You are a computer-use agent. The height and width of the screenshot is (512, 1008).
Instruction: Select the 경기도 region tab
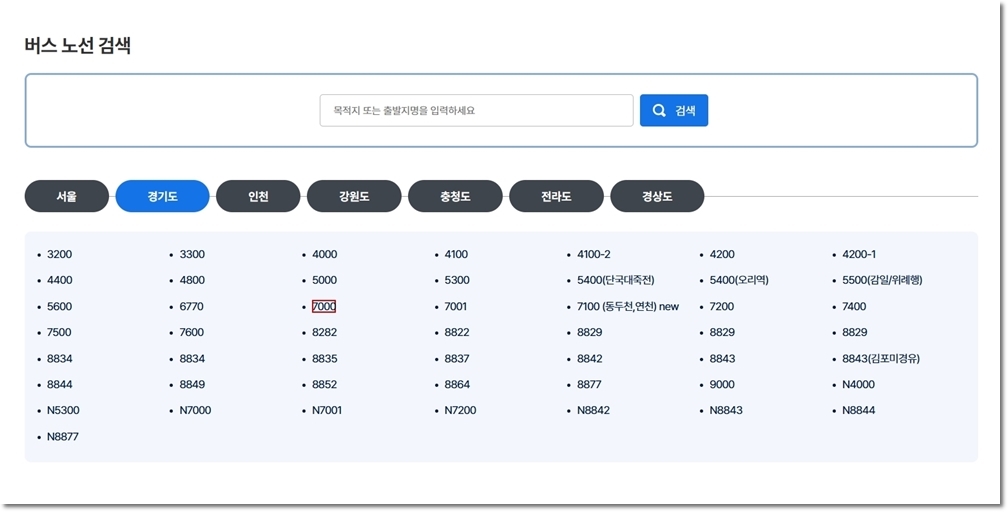point(162,197)
